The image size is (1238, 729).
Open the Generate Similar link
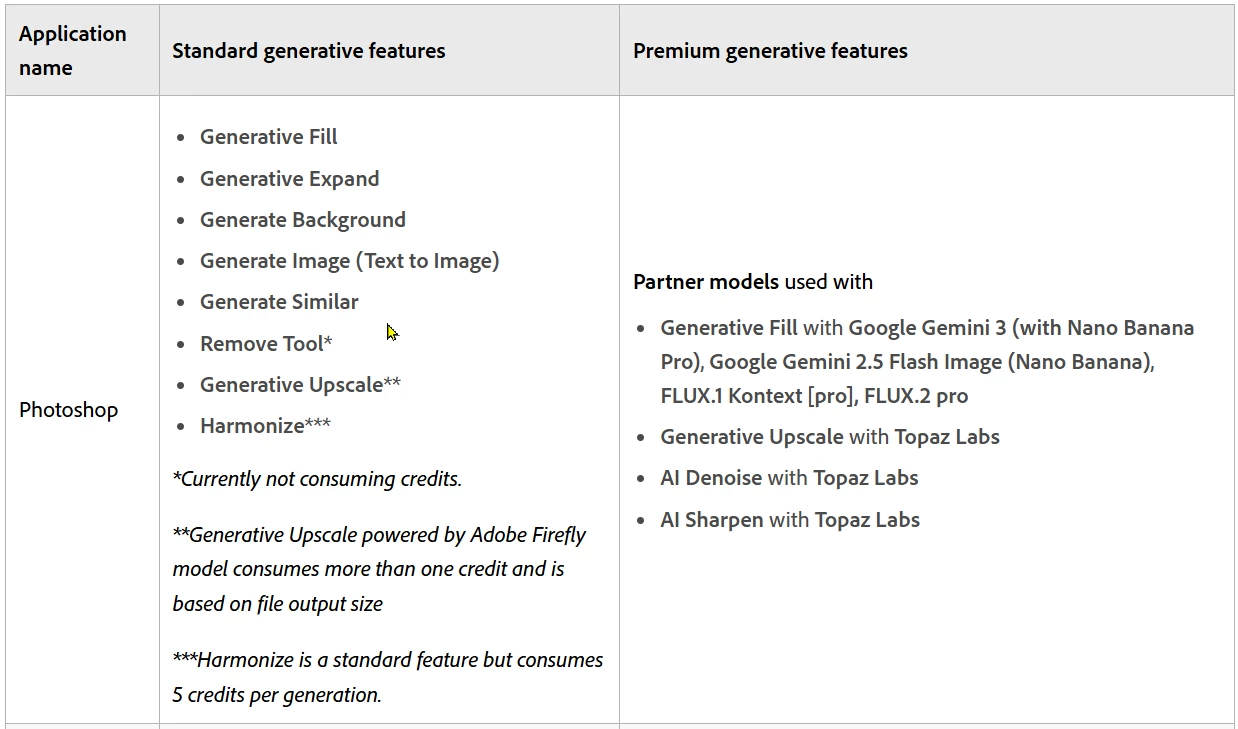click(279, 302)
